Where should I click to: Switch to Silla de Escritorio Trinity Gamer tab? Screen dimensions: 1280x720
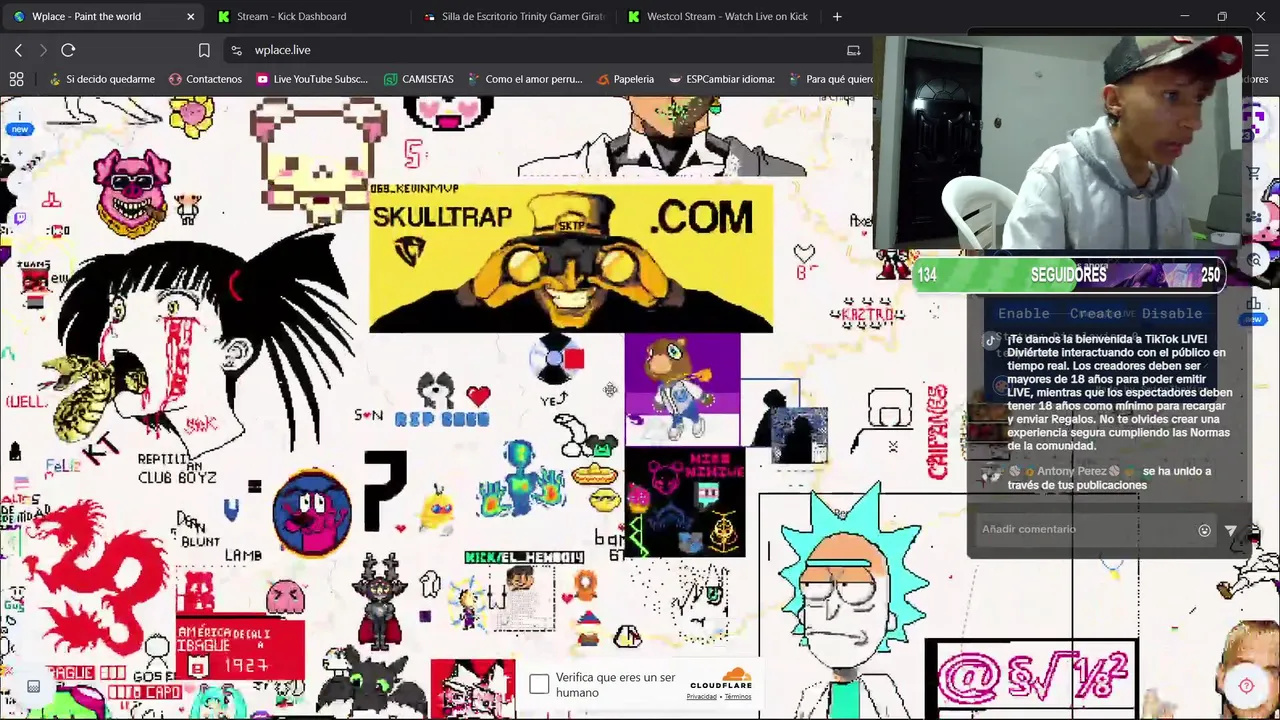coord(514,16)
